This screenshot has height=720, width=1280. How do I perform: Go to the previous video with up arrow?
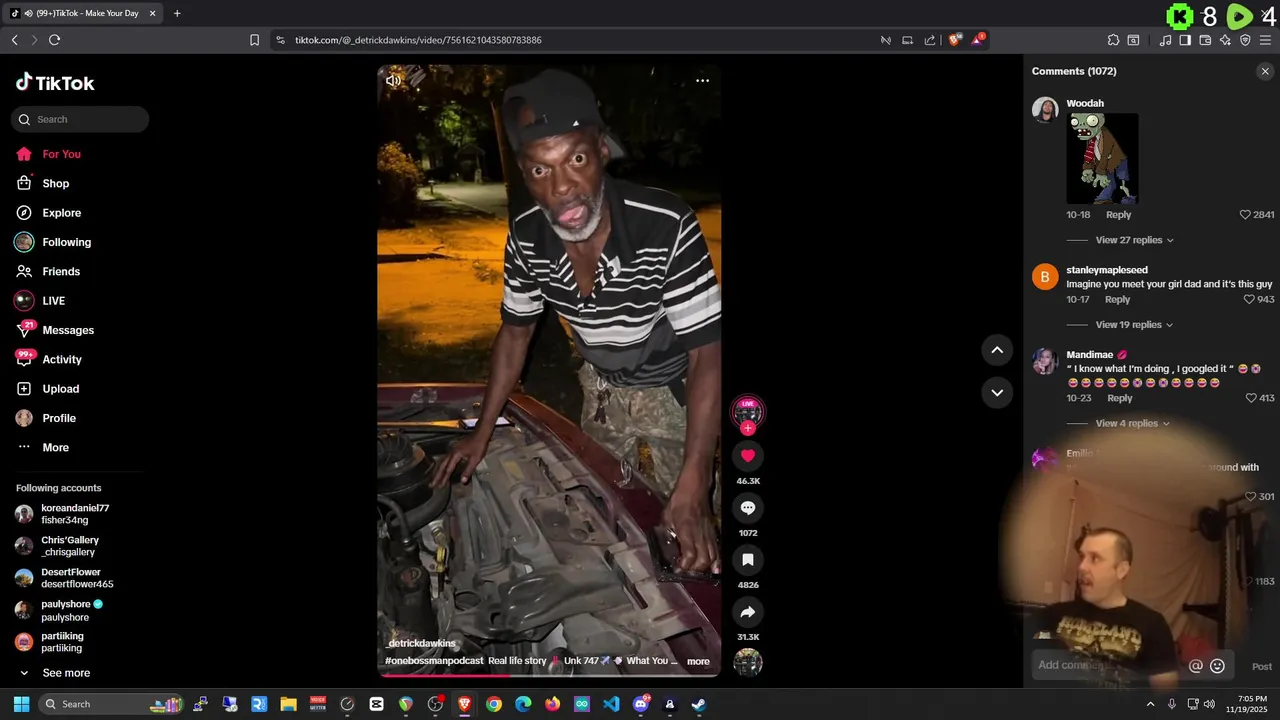(997, 350)
